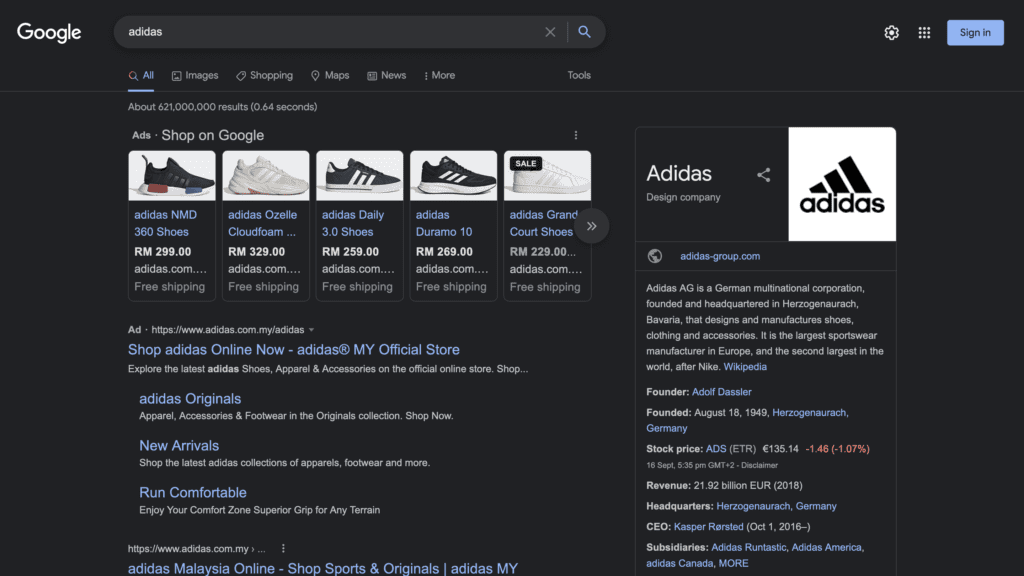Image resolution: width=1024 pixels, height=576 pixels.
Task: Open Quick Settings via the gear icon
Action: tap(891, 32)
